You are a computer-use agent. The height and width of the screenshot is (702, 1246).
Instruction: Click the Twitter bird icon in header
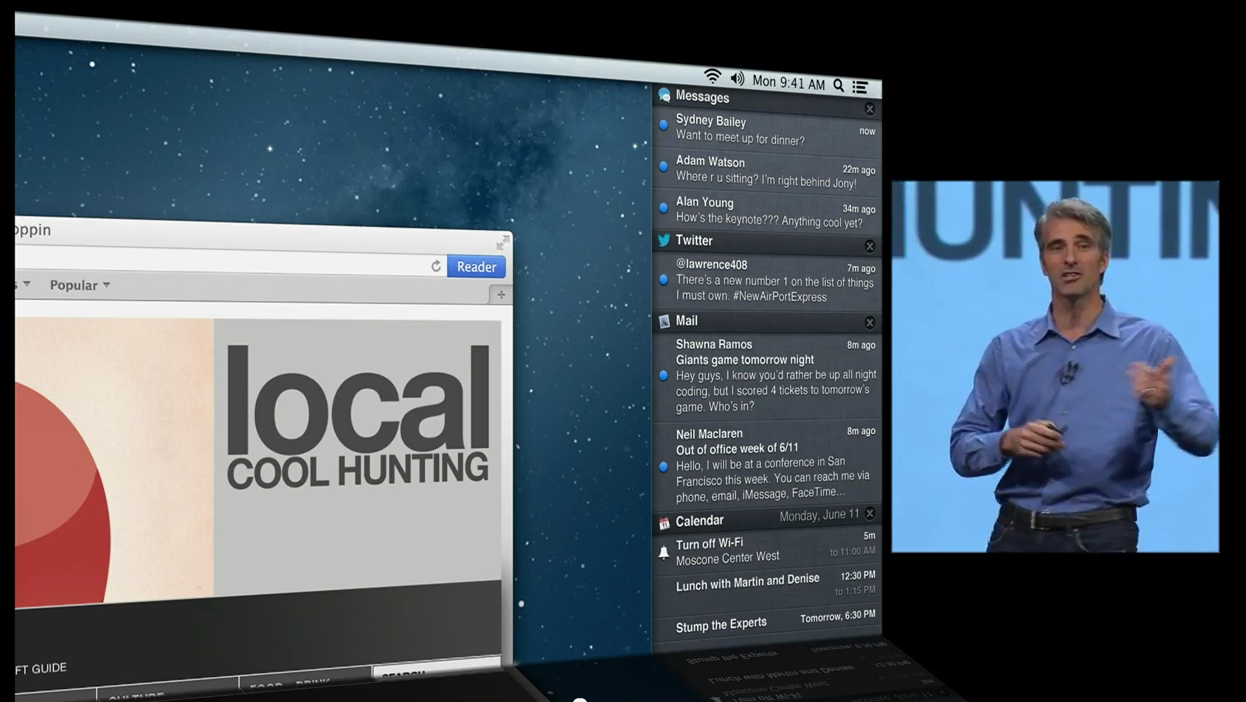point(664,240)
